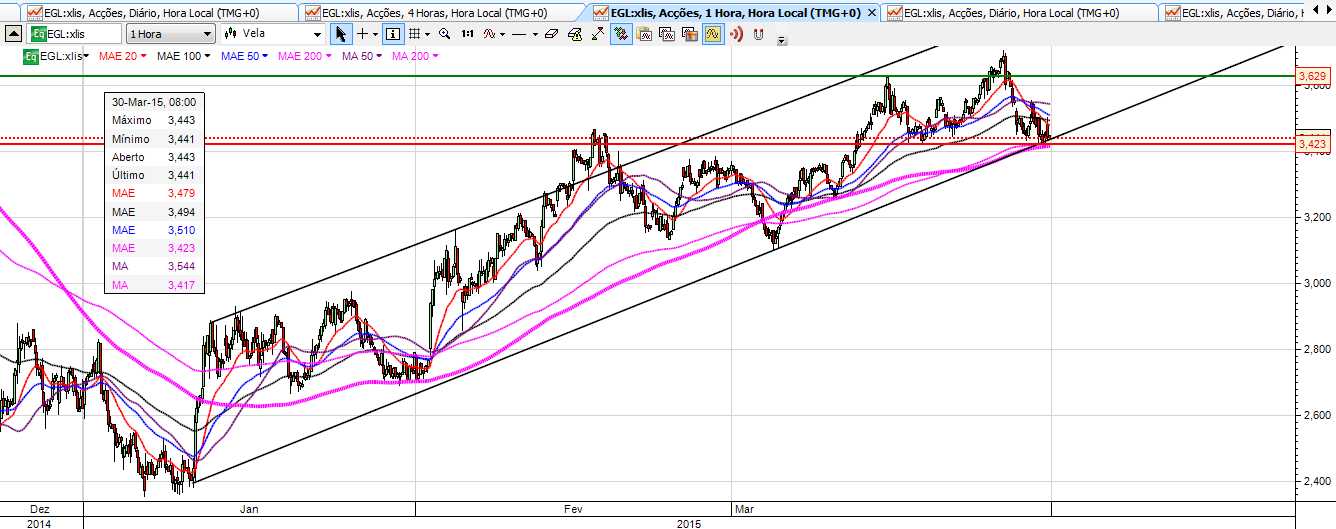Select the red-green measure arrow tool
This screenshot has width=1336, height=529.
pyautogui.click(x=598, y=33)
